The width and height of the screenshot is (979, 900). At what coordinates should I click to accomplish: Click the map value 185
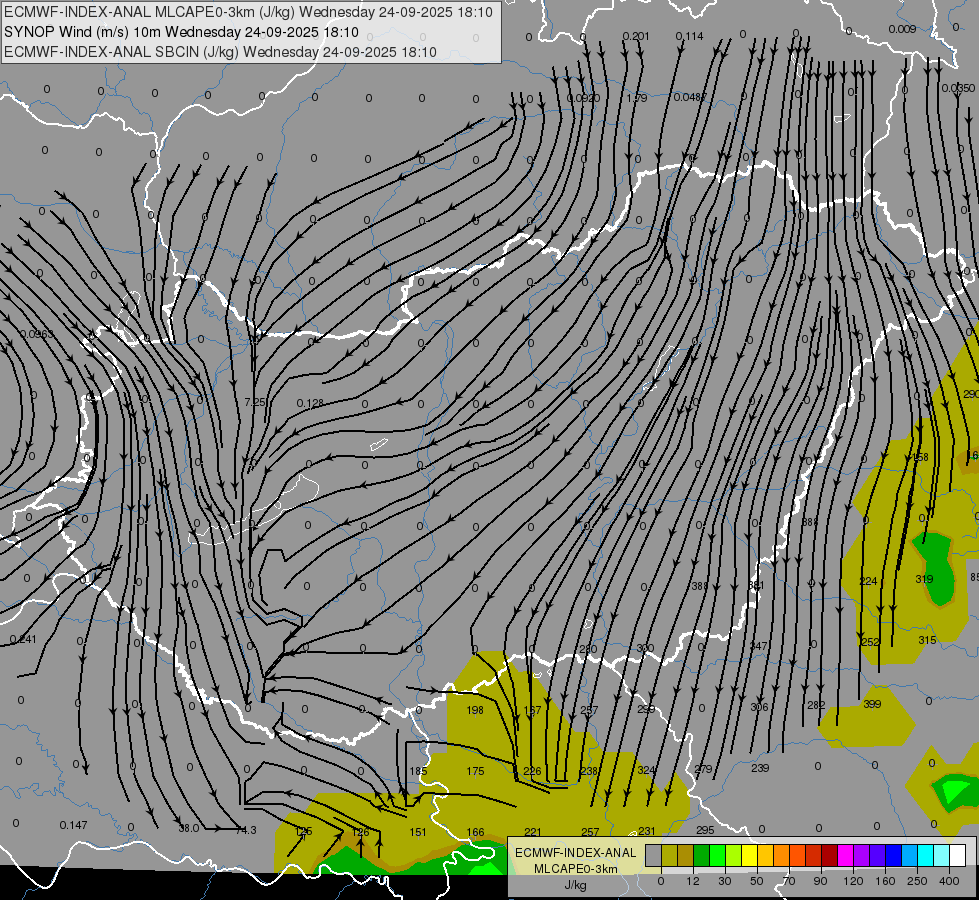coord(418,771)
